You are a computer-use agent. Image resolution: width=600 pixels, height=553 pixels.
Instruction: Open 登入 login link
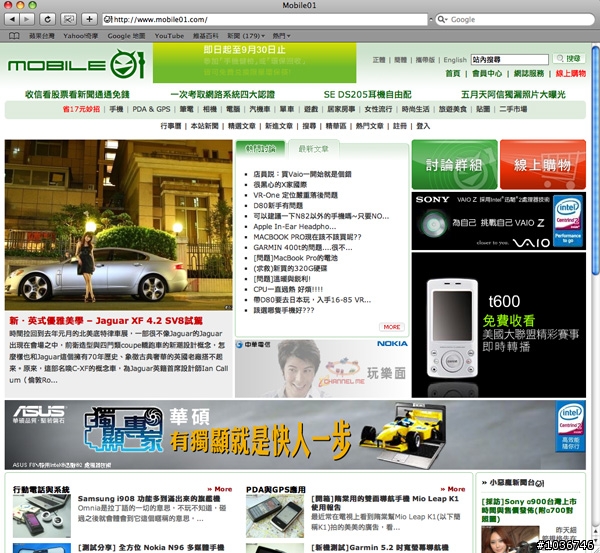pyautogui.click(x=423, y=126)
